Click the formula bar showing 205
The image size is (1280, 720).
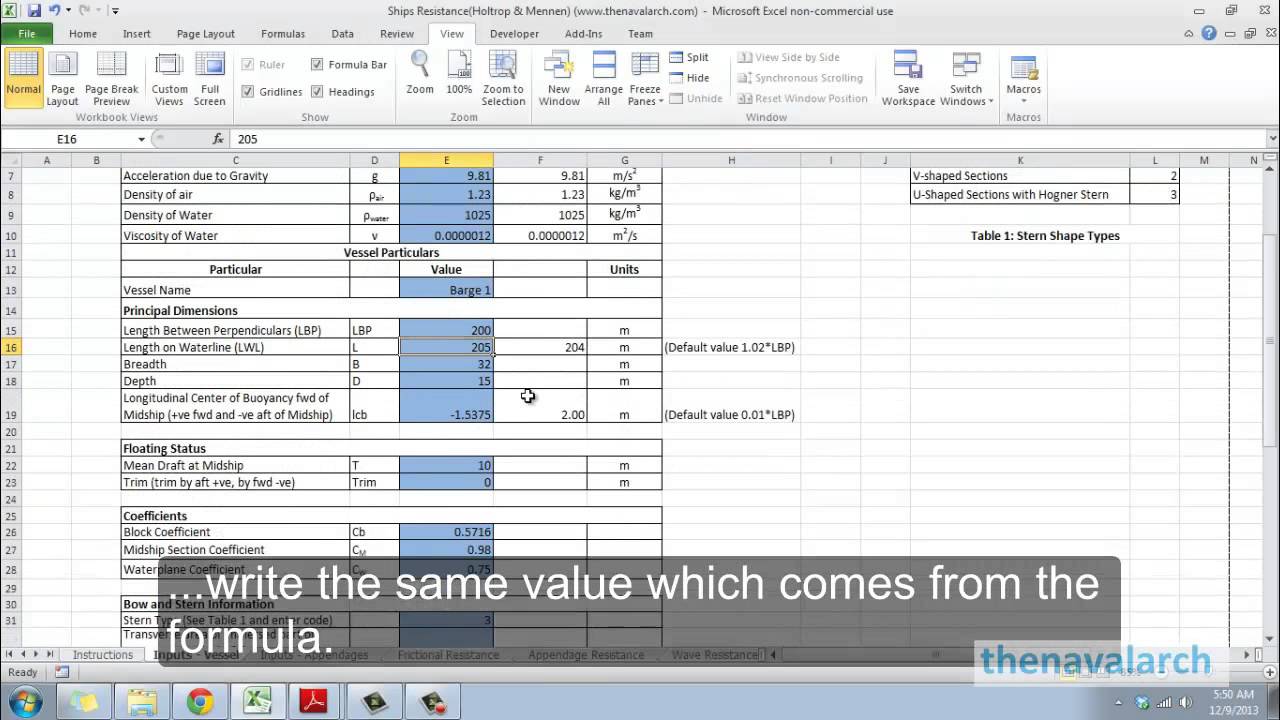pyautogui.click(x=746, y=139)
